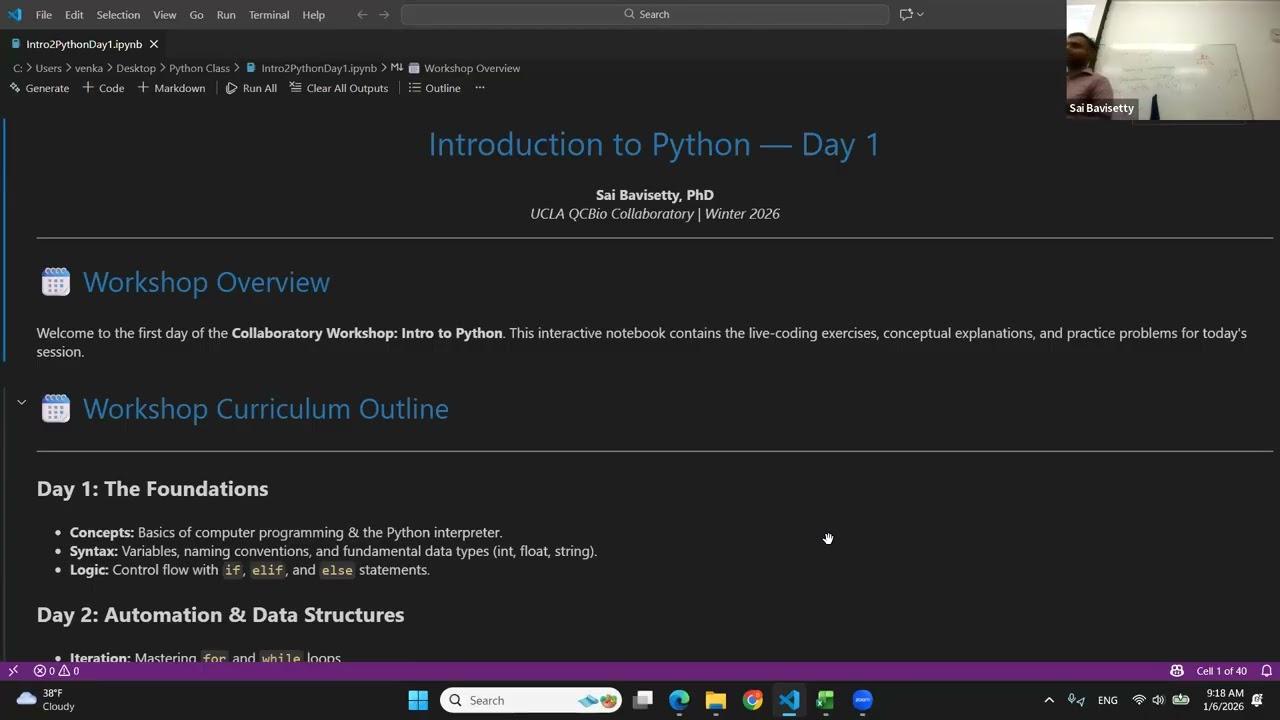Open the notebook toolbar more actions ellipsis
Image resolution: width=1280 pixels, height=720 pixels.
click(480, 88)
